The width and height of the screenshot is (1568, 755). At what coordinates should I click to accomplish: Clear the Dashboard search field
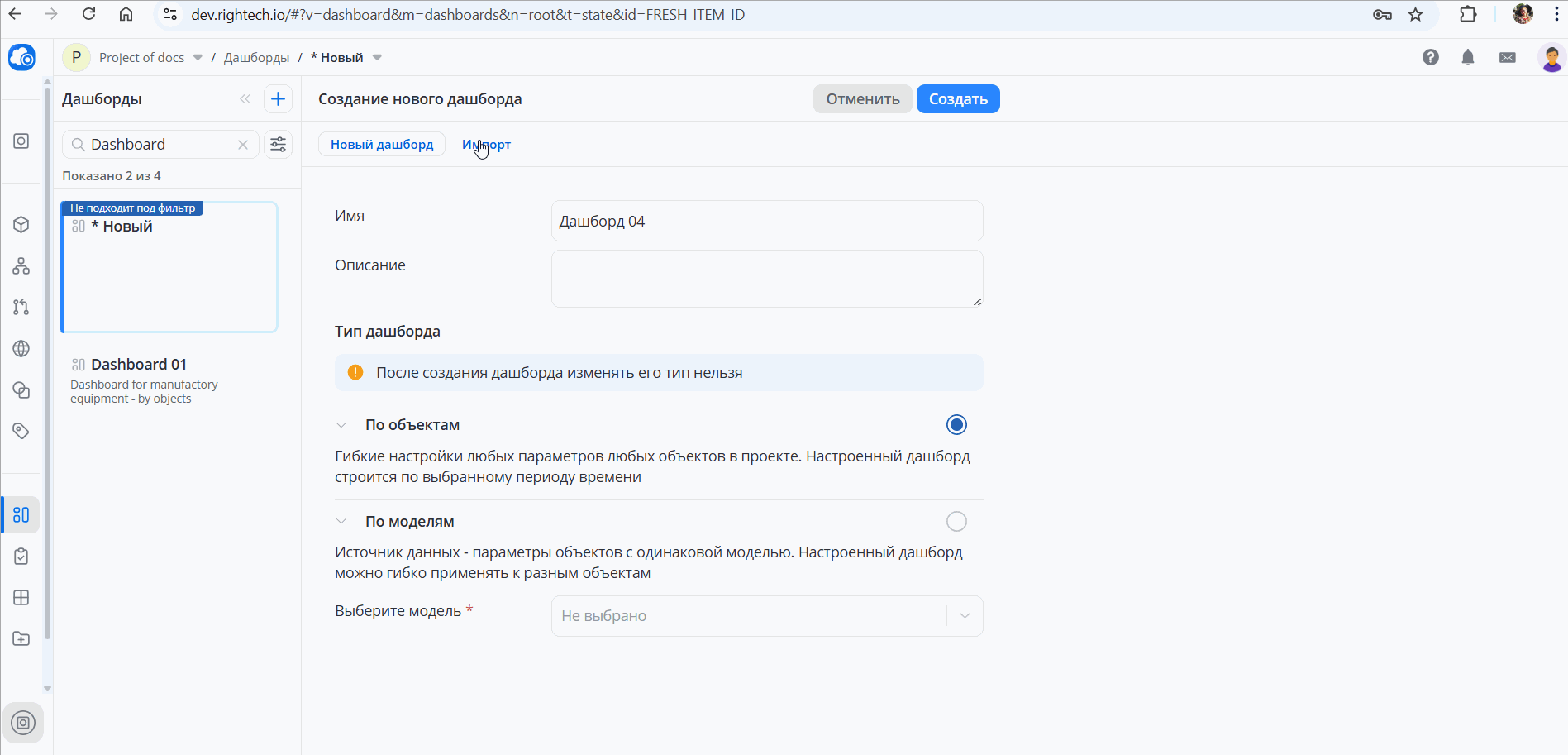(243, 145)
